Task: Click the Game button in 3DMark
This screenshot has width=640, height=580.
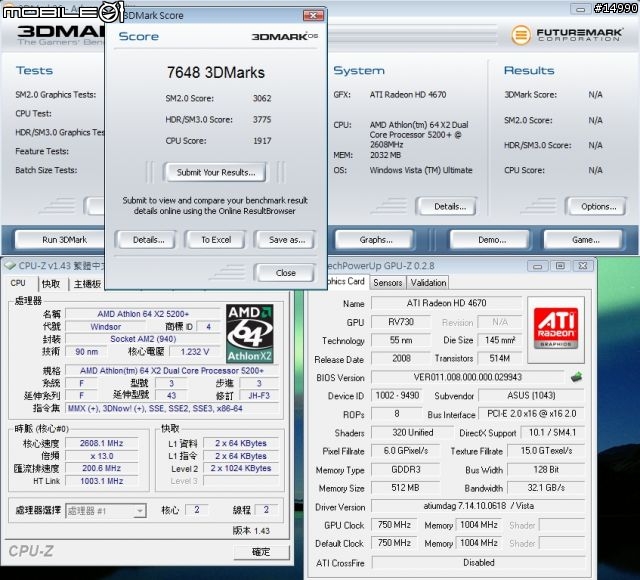Action: (585, 240)
